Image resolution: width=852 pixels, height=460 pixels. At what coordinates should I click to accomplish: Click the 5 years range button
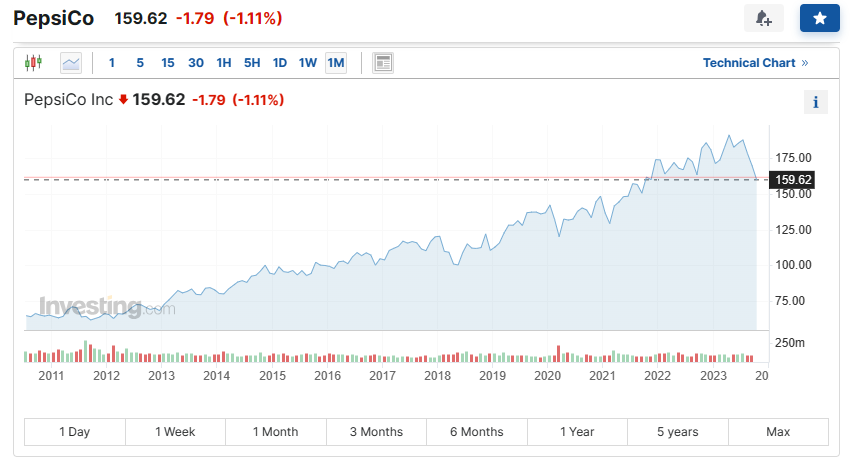coord(678,432)
